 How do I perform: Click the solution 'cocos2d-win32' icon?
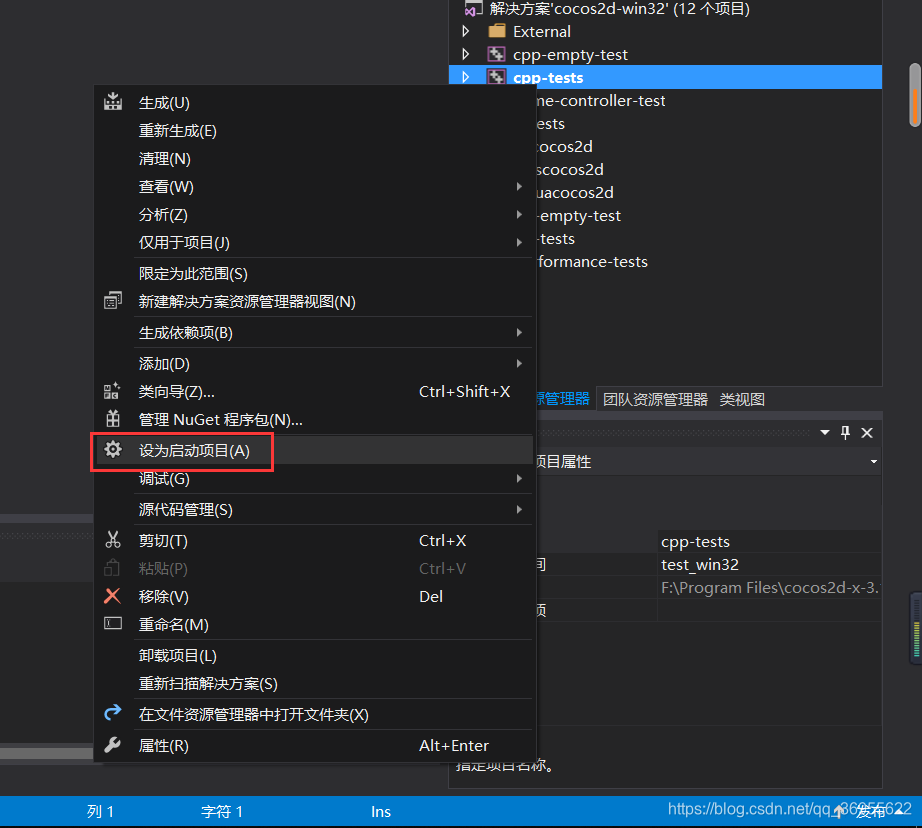(x=471, y=9)
